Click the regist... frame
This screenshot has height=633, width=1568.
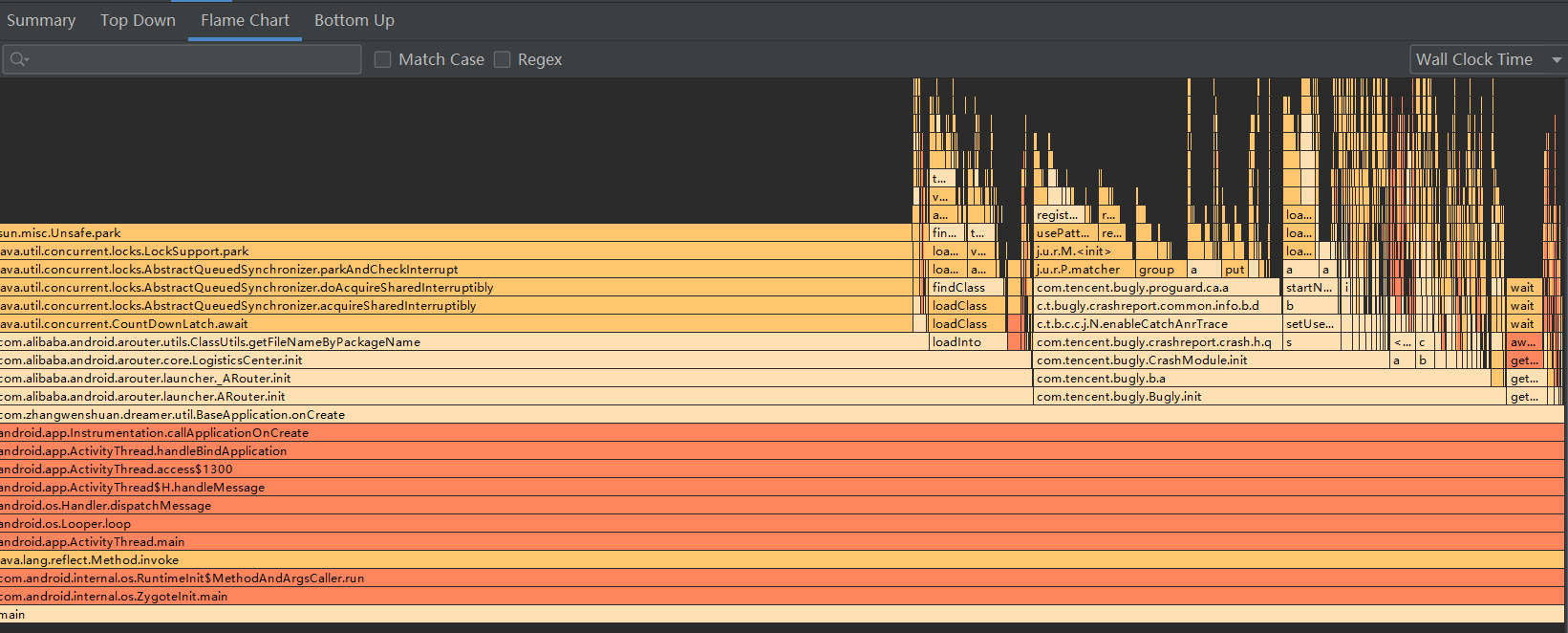[x=1060, y=215]
